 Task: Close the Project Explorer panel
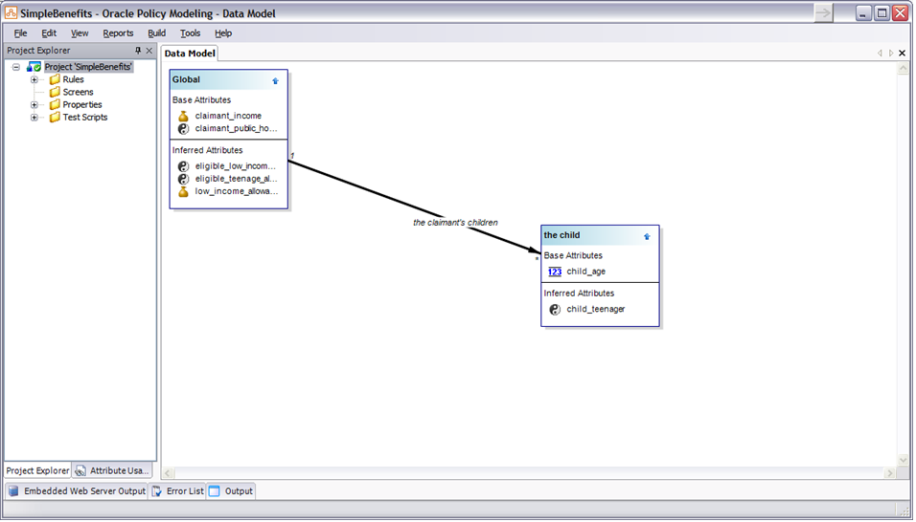[x=149, y=51]
